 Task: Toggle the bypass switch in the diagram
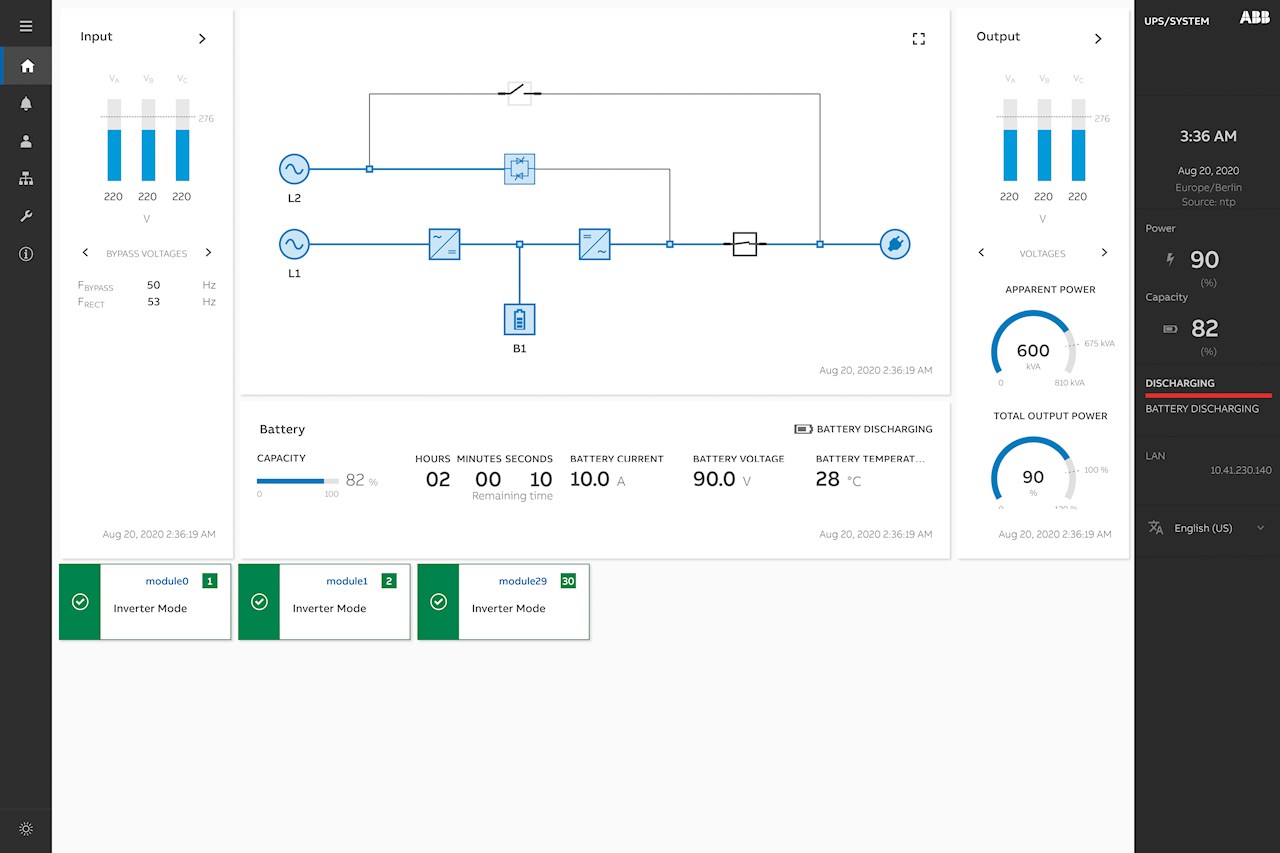(519, 93)
